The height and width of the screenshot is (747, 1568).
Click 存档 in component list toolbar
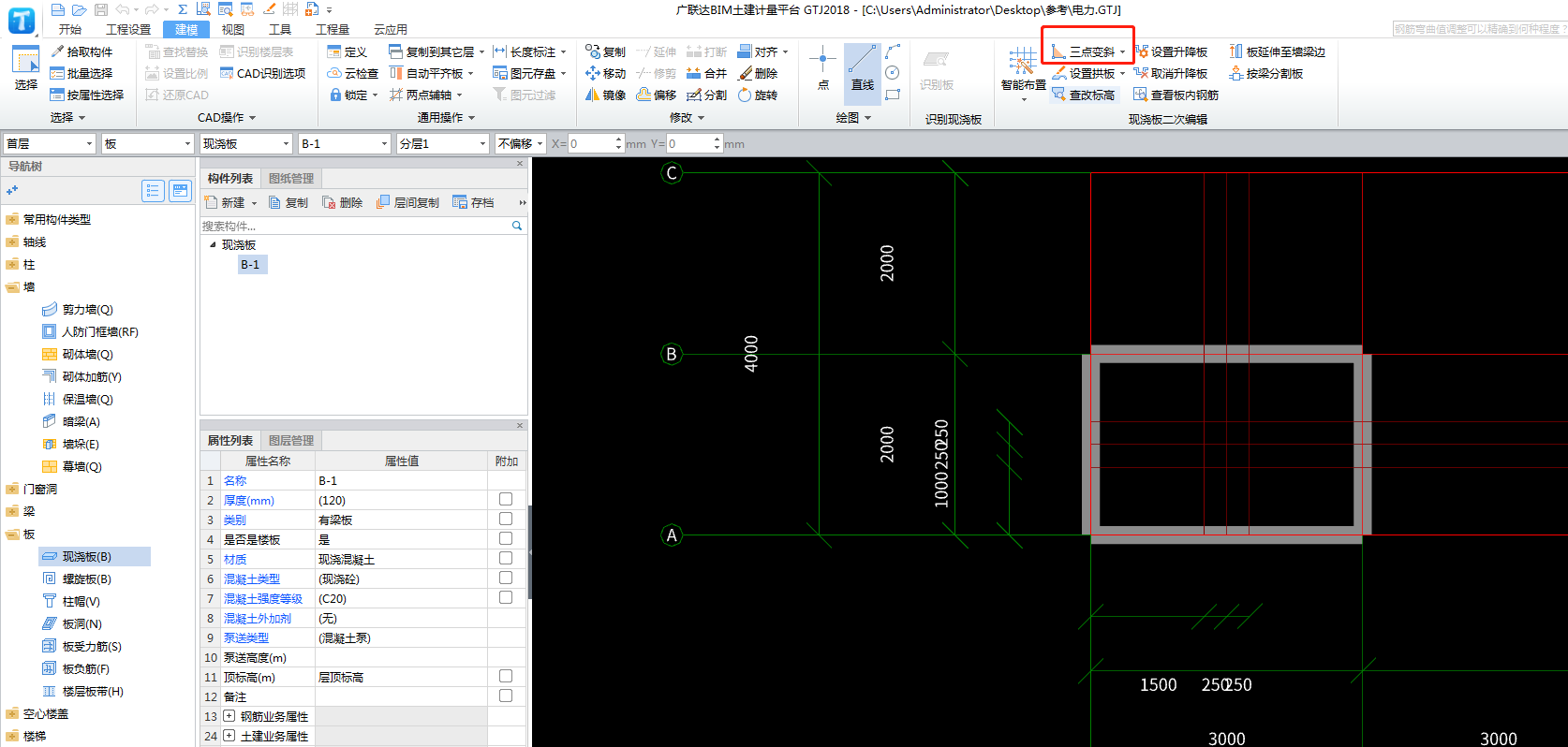pyautogui.click(x=473, y=202)
